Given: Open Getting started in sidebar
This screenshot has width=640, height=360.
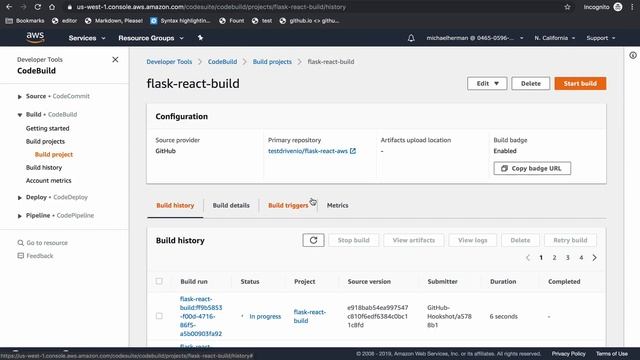Looking at the screenshot, I should point(47,128).
